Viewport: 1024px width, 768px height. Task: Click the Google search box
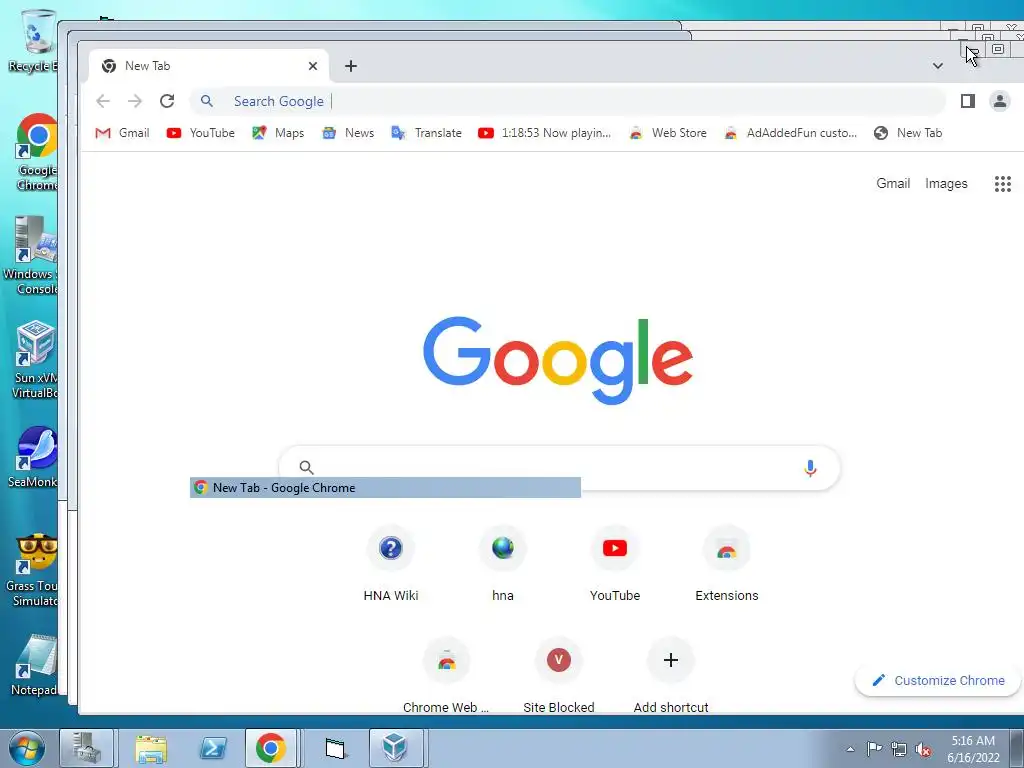point(559,468)
